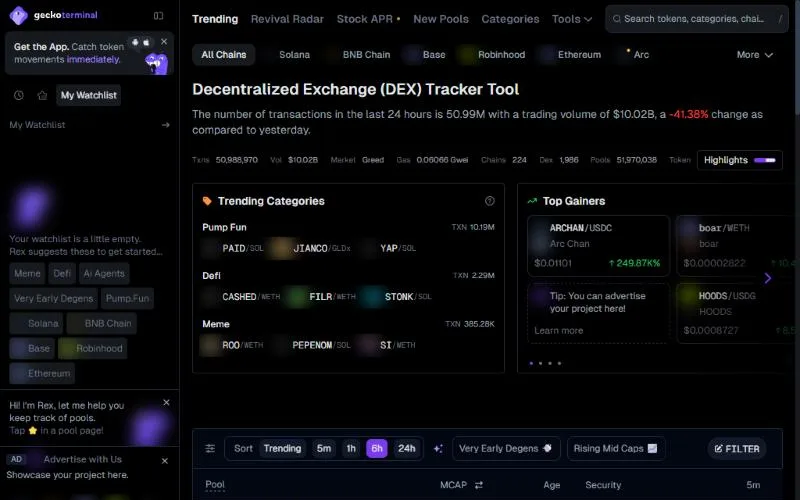800x500 pixels.
Task: Open the boar/WETH top gainer card
Action: 737,246
